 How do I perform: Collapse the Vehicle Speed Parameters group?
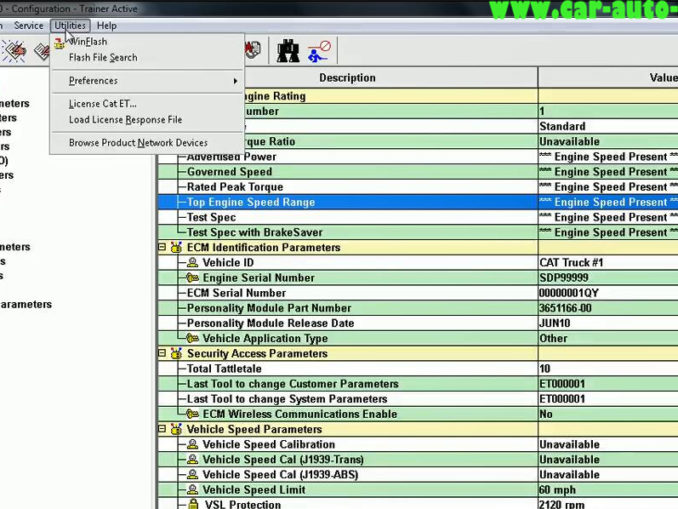tap(163, 429)
